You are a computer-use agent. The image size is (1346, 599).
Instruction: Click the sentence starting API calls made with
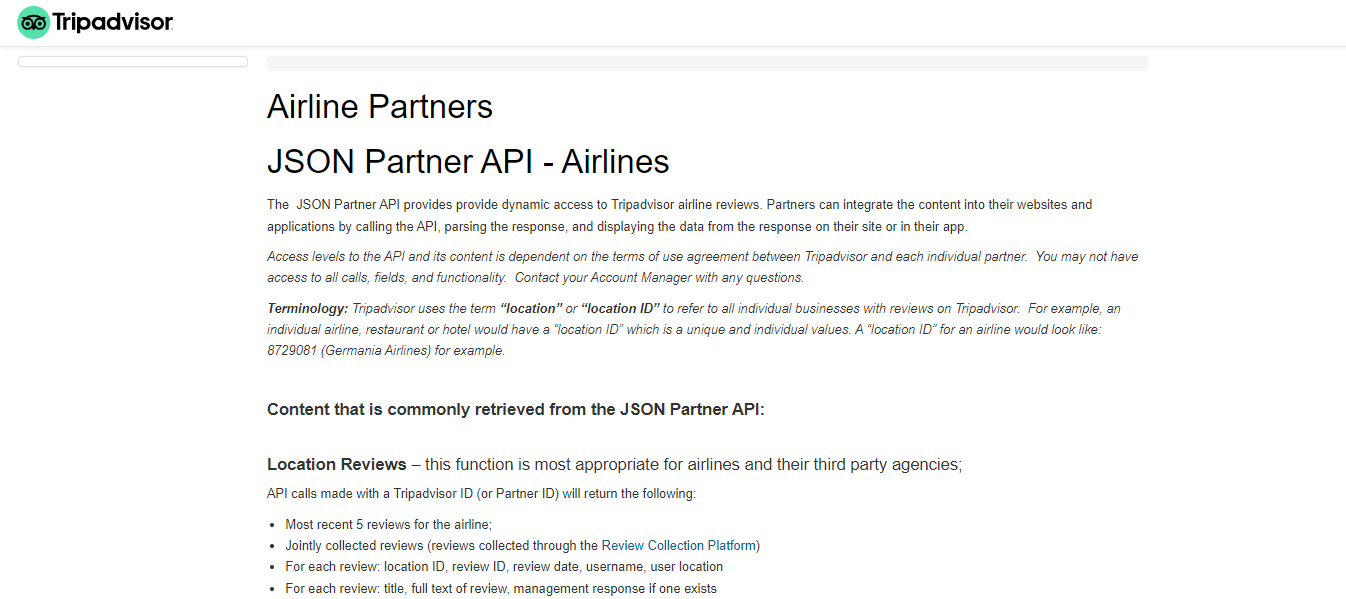click(x=481, y=494)
